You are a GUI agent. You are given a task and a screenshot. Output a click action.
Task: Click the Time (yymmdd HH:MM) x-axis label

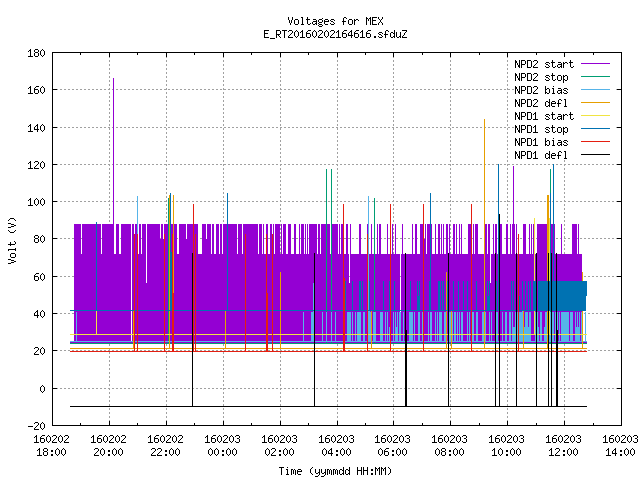click(335, 471)
